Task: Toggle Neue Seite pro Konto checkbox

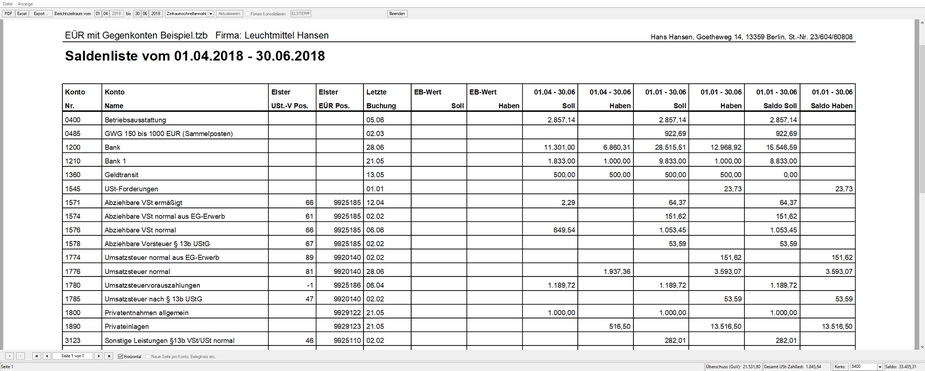Action: (x=148, y=356)
